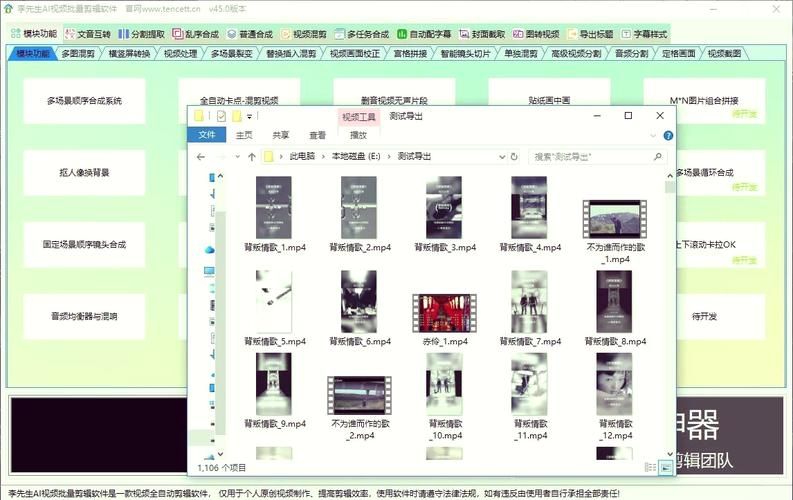Click the properties checkmark icon in Explorer title bar
793x500 pixels.
click(221, 116)
